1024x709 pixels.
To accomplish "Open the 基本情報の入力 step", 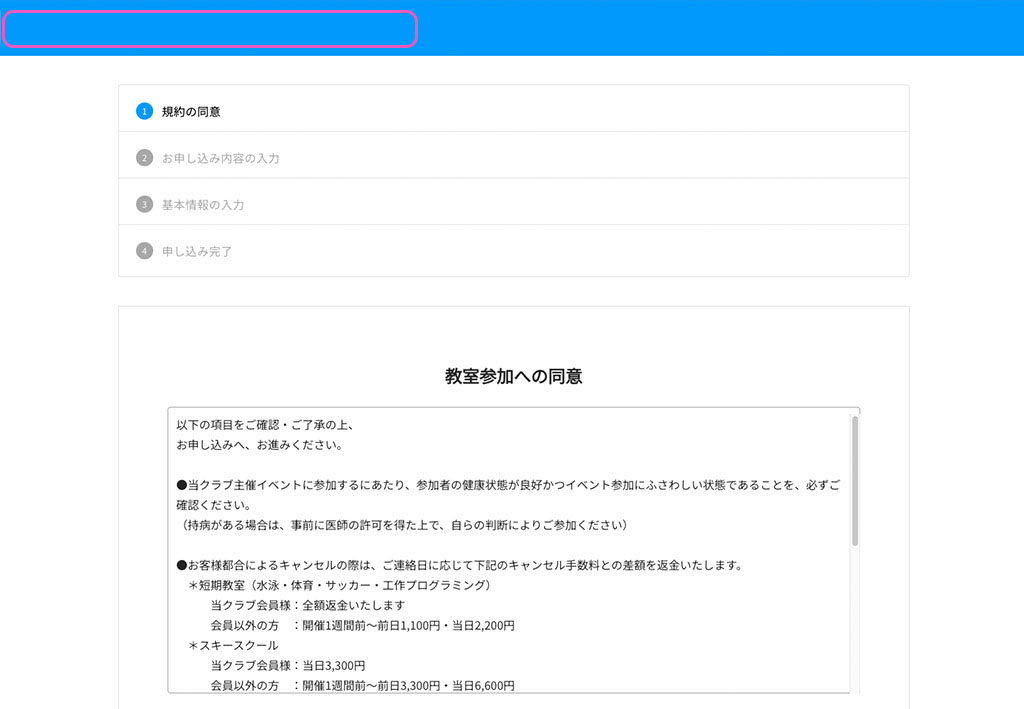I will click(203, 204).
